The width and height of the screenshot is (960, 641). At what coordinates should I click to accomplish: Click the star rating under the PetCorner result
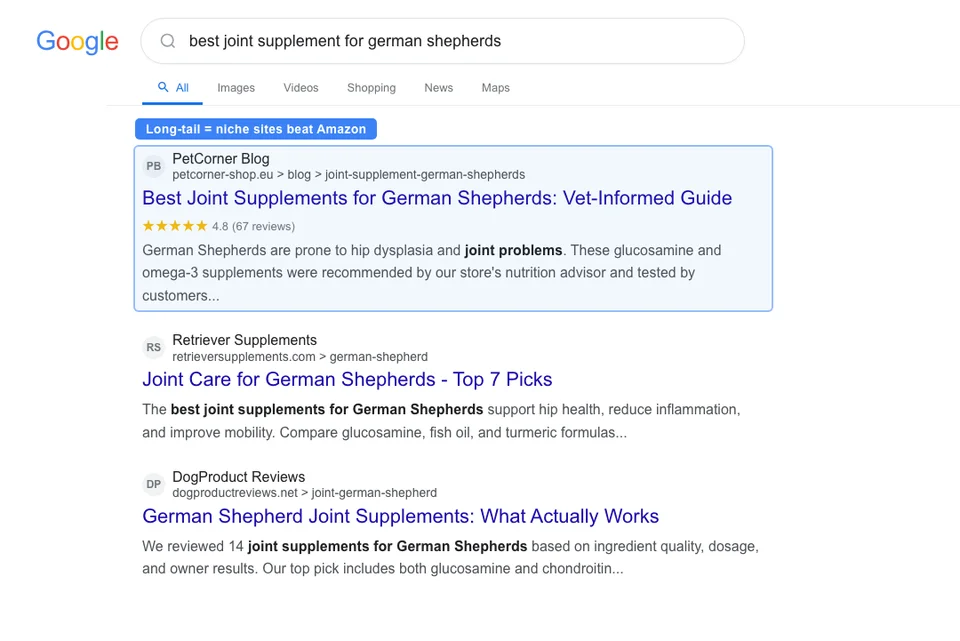[x=174, y=226]
